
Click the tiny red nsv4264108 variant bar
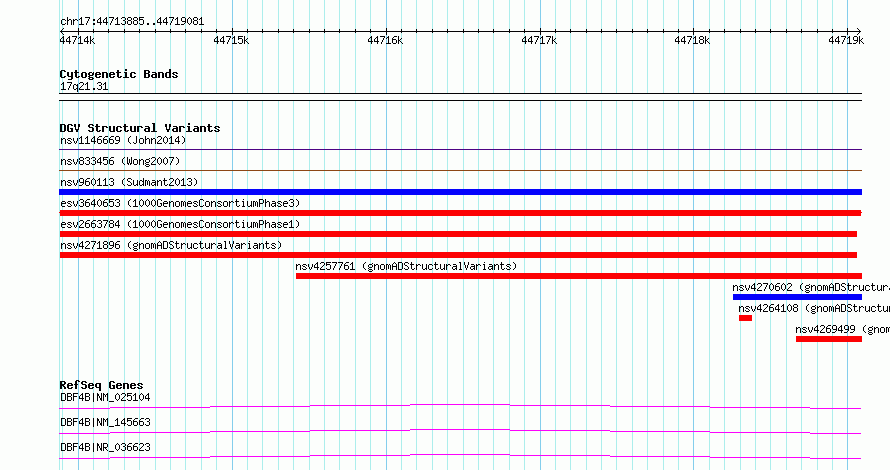pos(745,318)
